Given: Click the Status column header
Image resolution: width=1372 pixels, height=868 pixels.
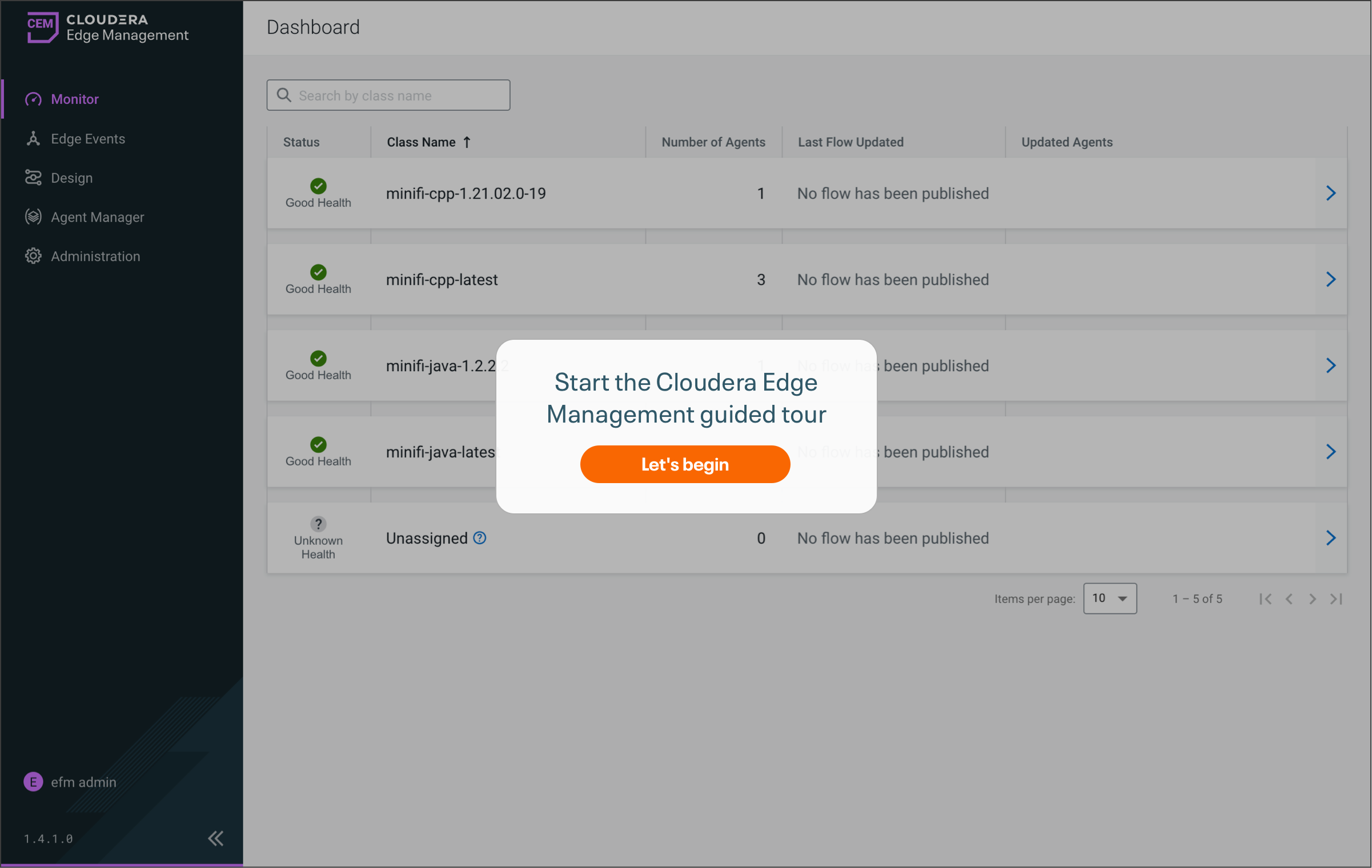Looking at the screenshot, I should tap(301, 142).
